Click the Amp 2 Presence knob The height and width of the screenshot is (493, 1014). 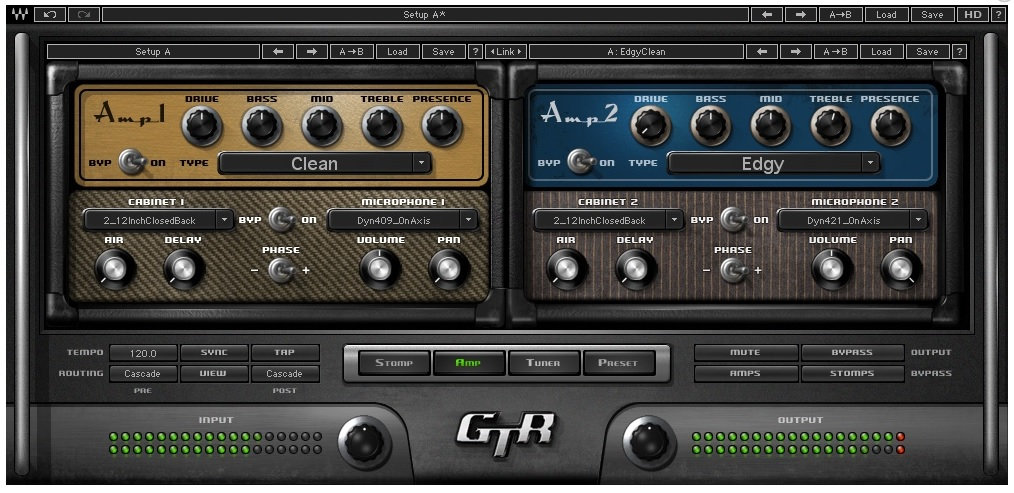[x=890, y=126]
